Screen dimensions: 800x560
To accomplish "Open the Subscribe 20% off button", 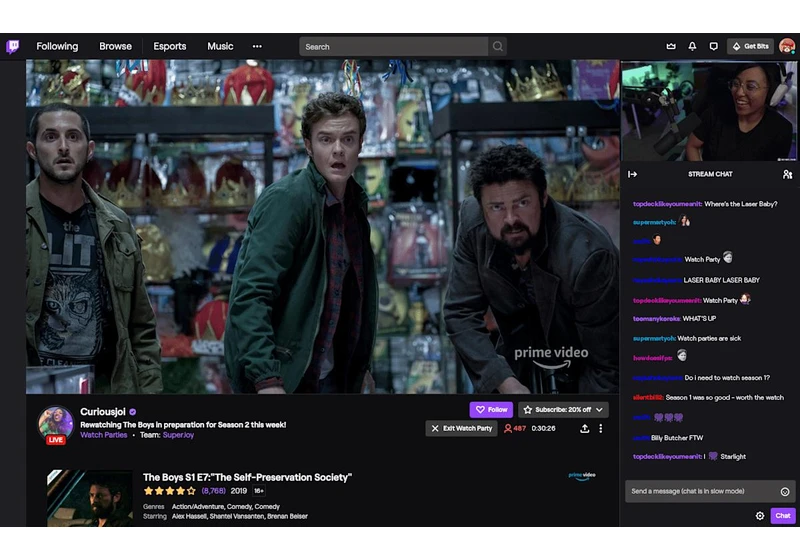I will [563, 410].
